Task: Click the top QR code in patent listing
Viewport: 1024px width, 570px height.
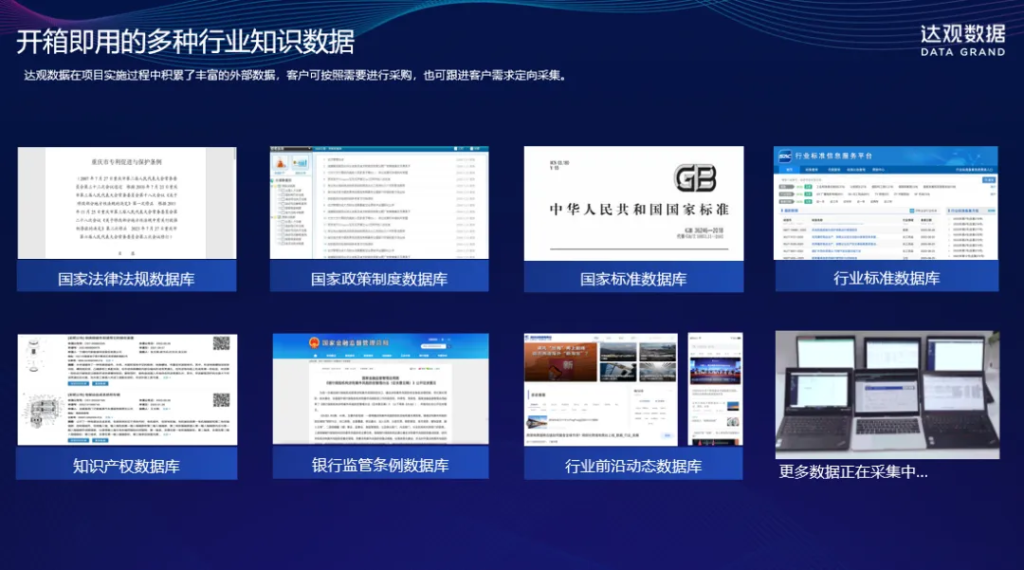Action: coord(221,343)
